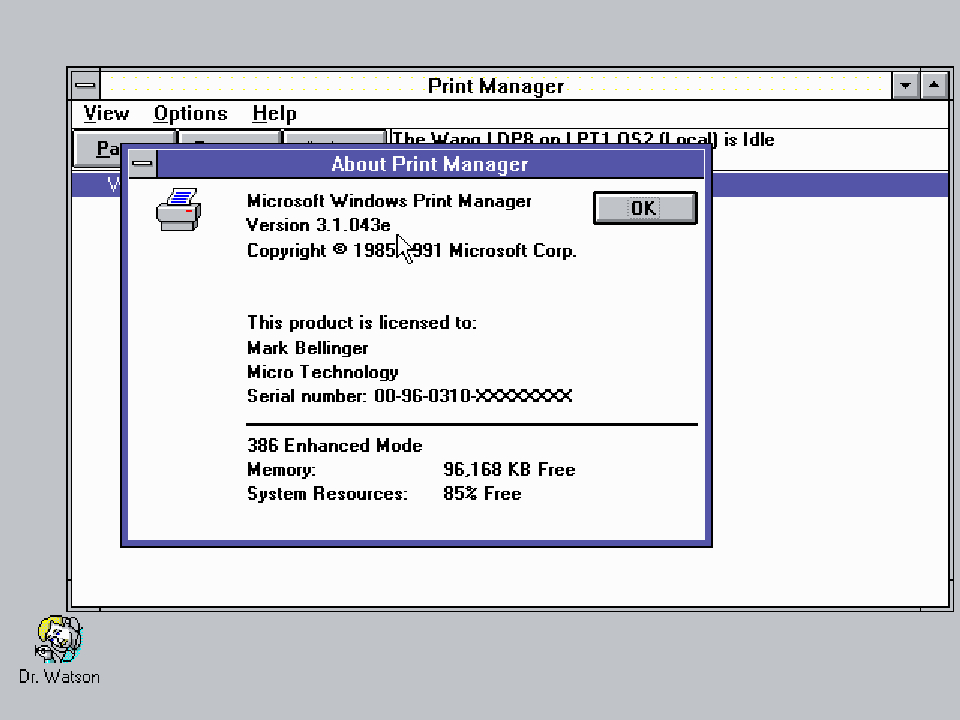Open the Print Manager window control-menu box
960x720 pixels.
(85, 86)
